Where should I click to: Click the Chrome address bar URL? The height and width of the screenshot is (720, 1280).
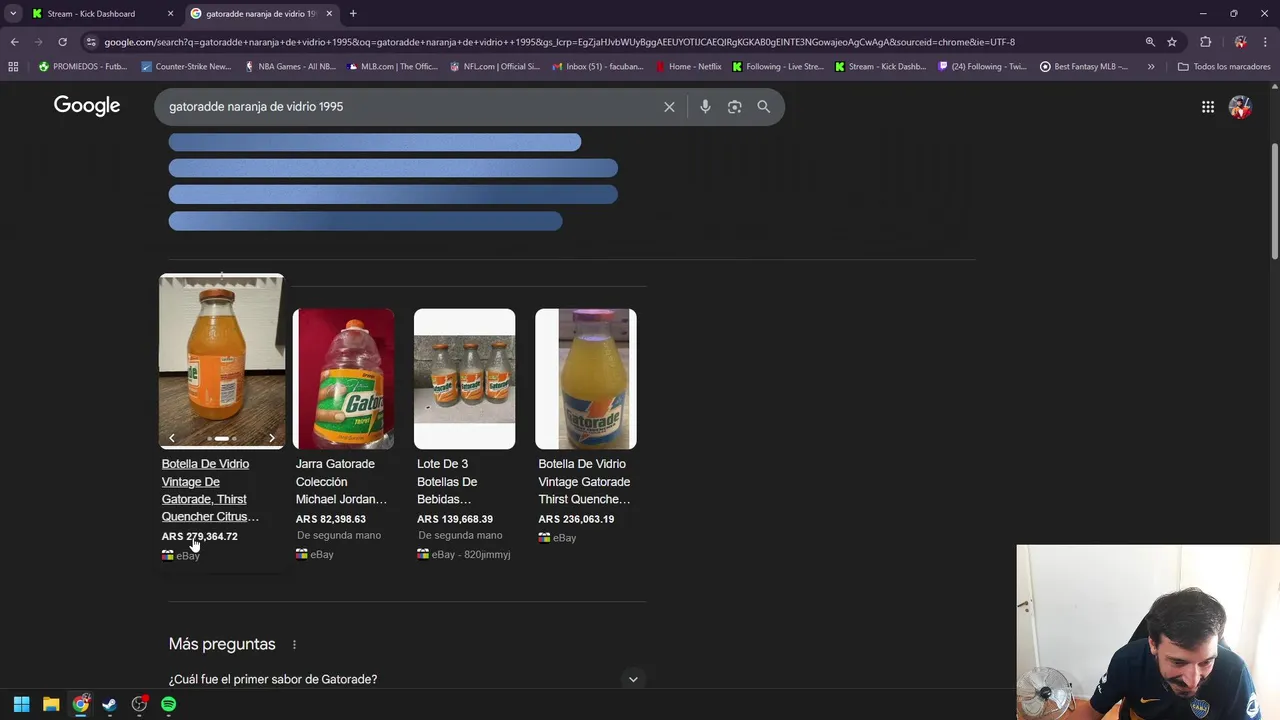coord(560,42)
